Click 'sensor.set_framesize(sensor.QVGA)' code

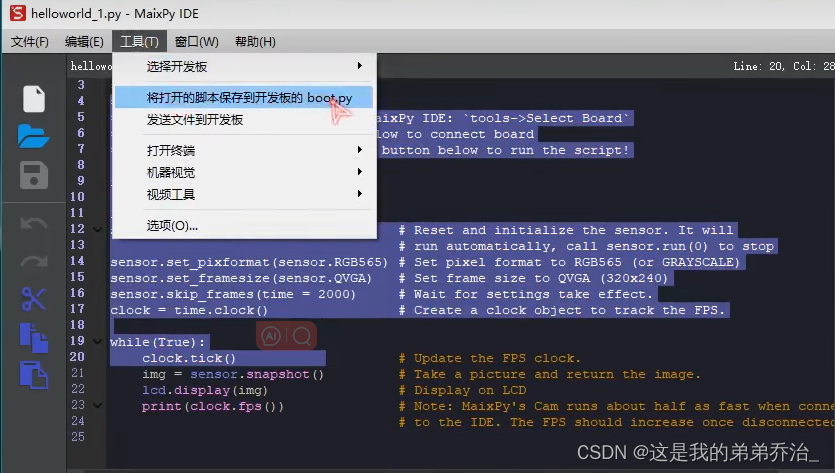tap(241, 278)
